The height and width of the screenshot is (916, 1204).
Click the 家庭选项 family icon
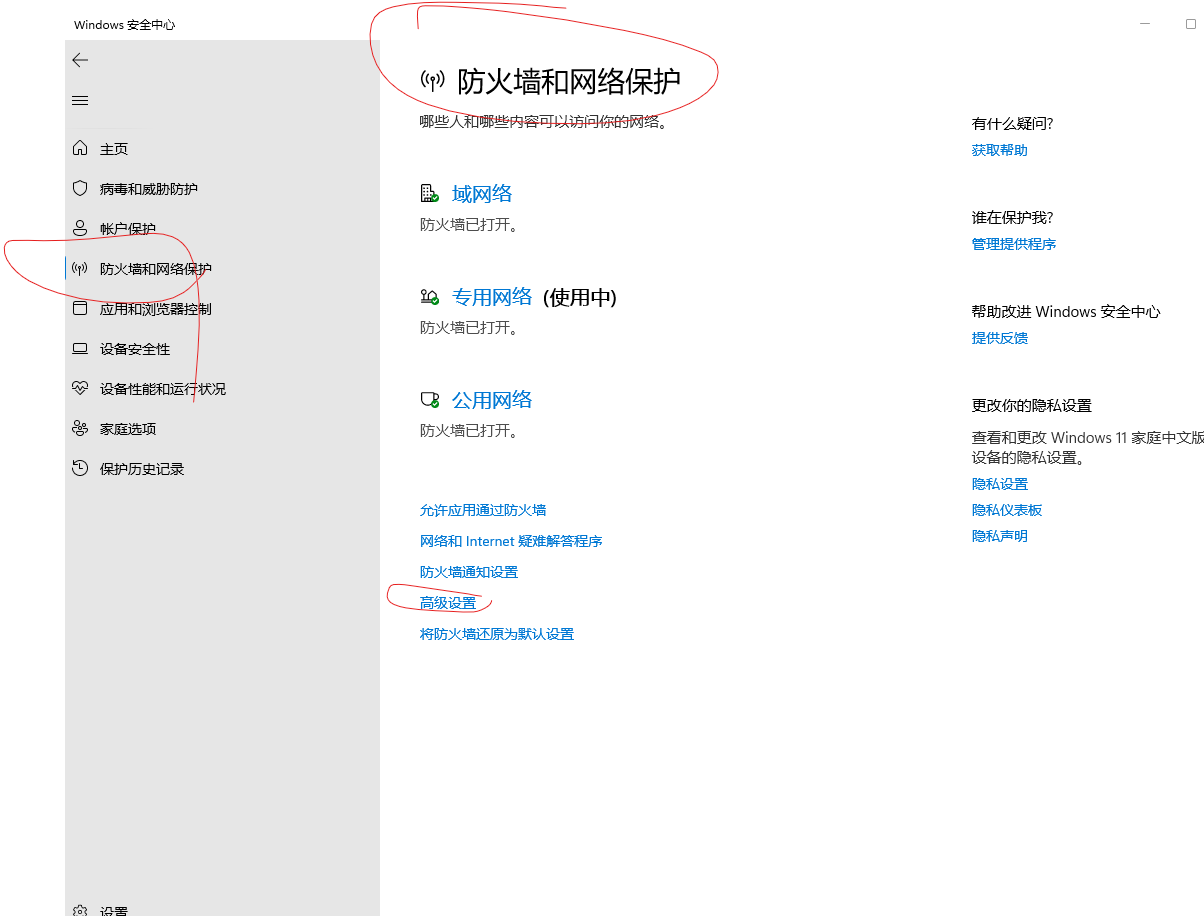(x=80, y=428)
